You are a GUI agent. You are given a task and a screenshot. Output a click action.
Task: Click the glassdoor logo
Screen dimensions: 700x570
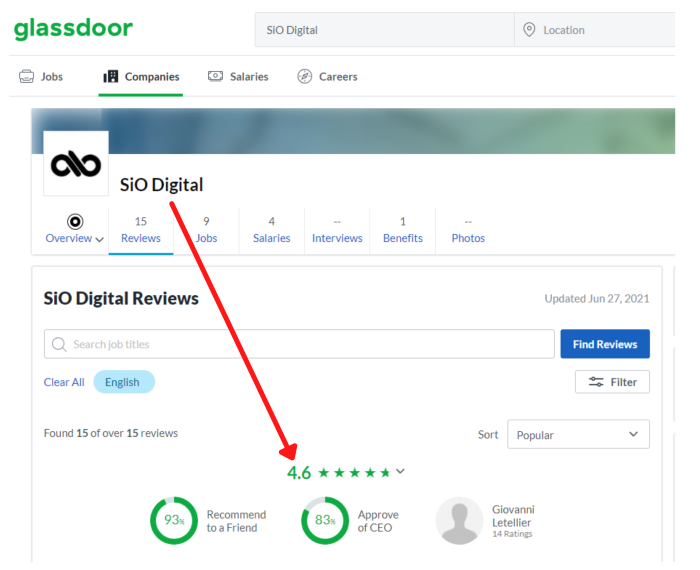pos(73,28)
